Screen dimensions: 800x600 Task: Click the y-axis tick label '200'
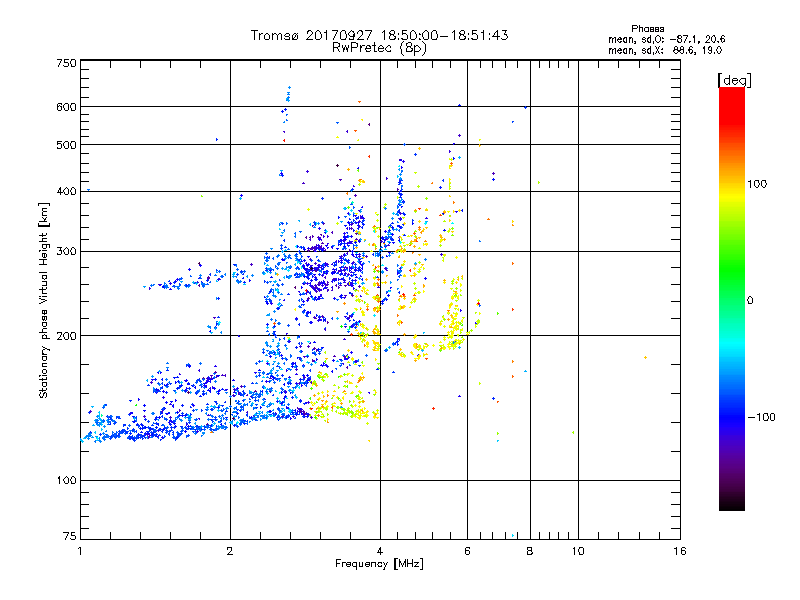pyautogui.click(x=66, y=336)
